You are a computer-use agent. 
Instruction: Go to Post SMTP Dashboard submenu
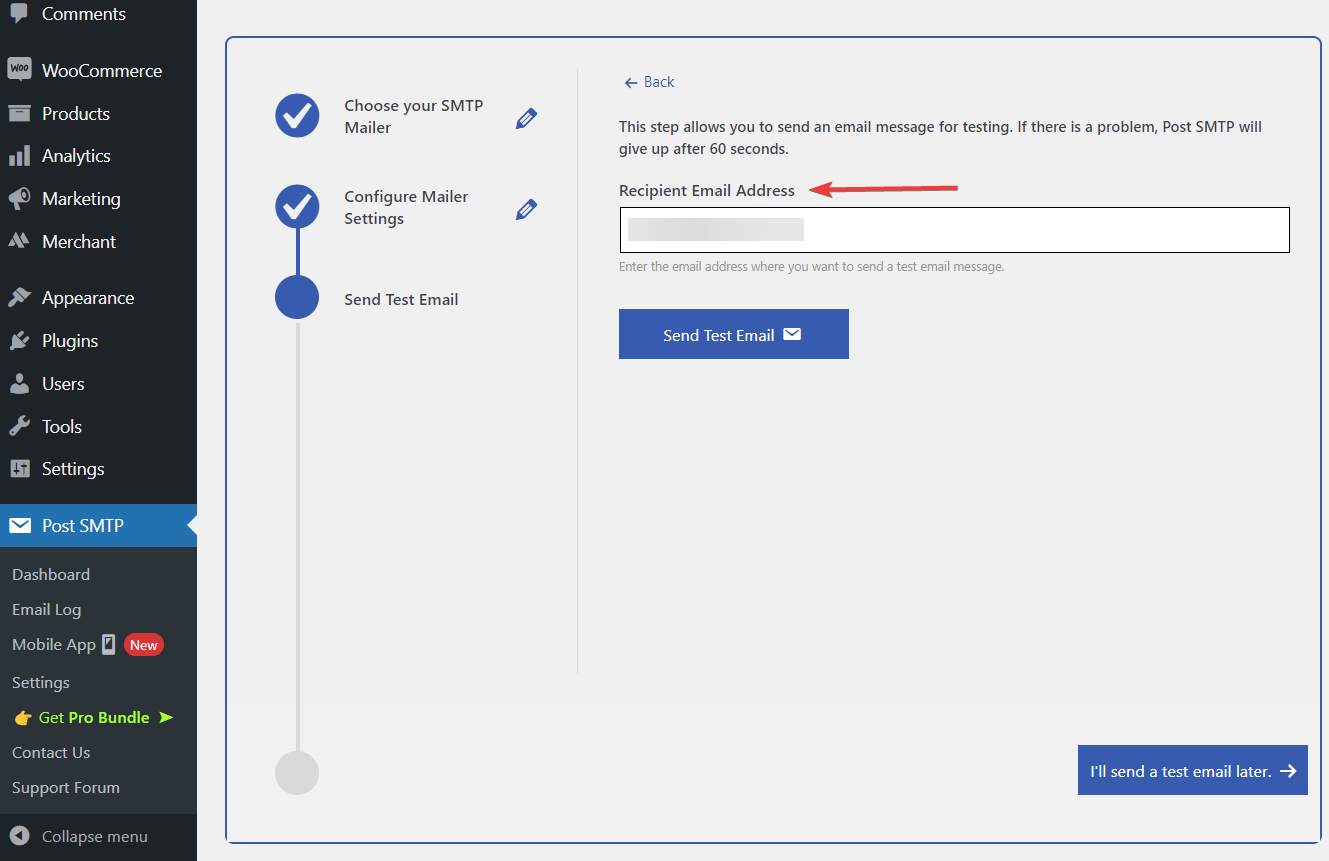(x=51, y=575)
